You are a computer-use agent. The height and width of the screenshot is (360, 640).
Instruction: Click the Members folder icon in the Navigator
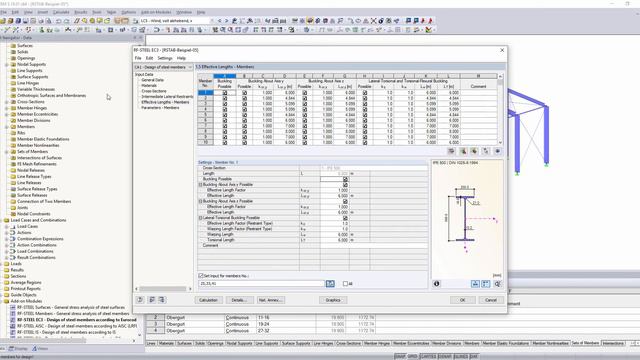(13, 127)
